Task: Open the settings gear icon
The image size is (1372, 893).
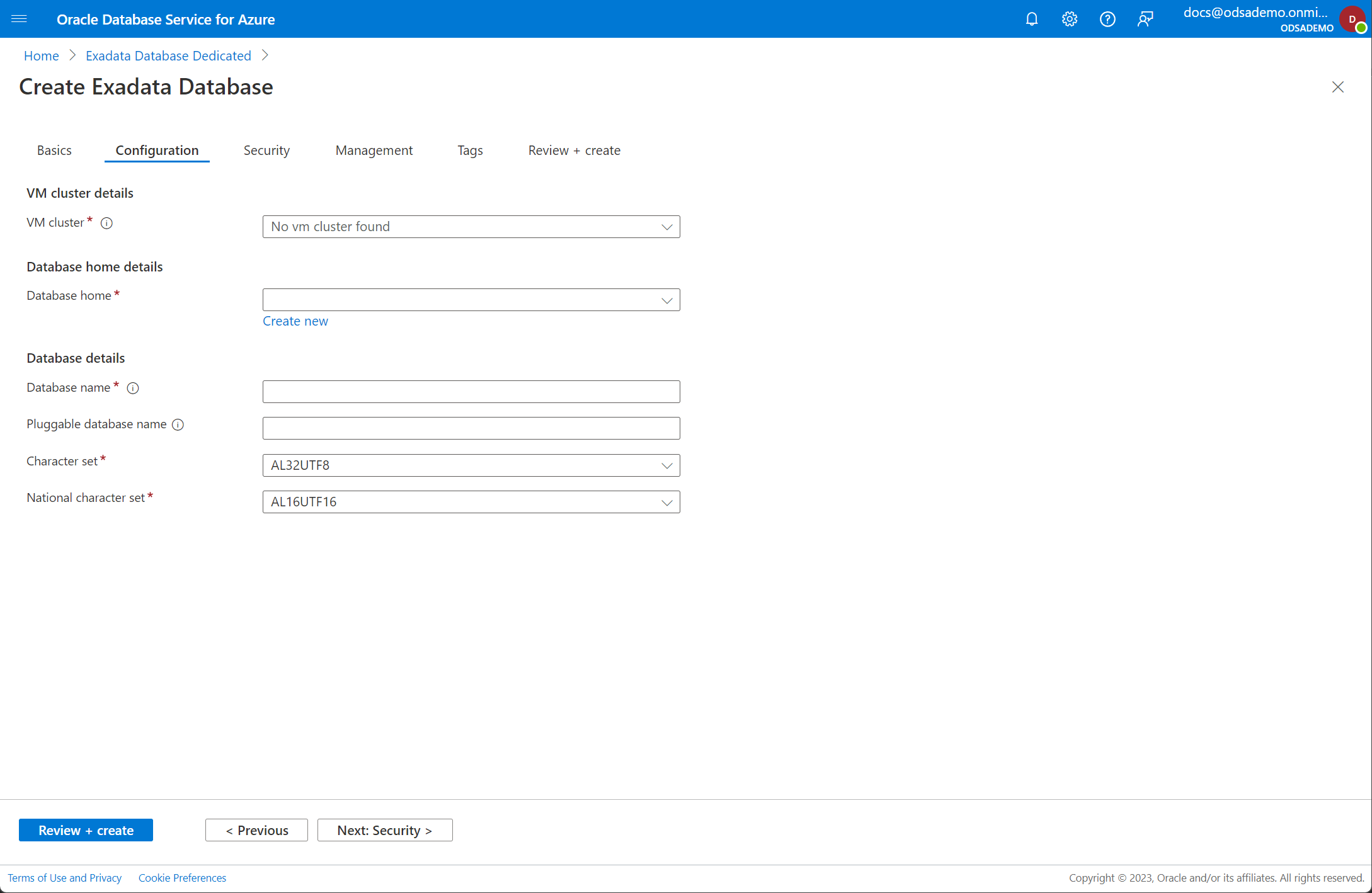Action: (x=1069, y=19)
